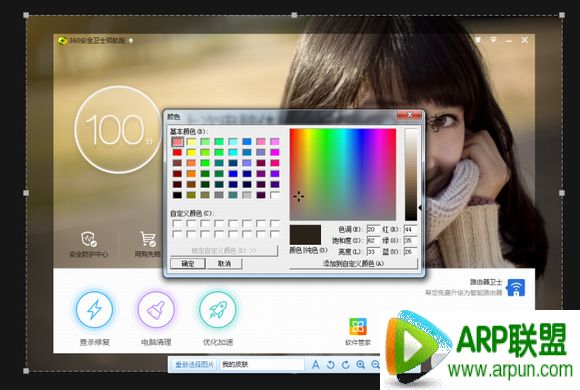This screenshot has height=390, width=580.
Task: Select the last custom color slot
Action: click(x=275, y=234)
